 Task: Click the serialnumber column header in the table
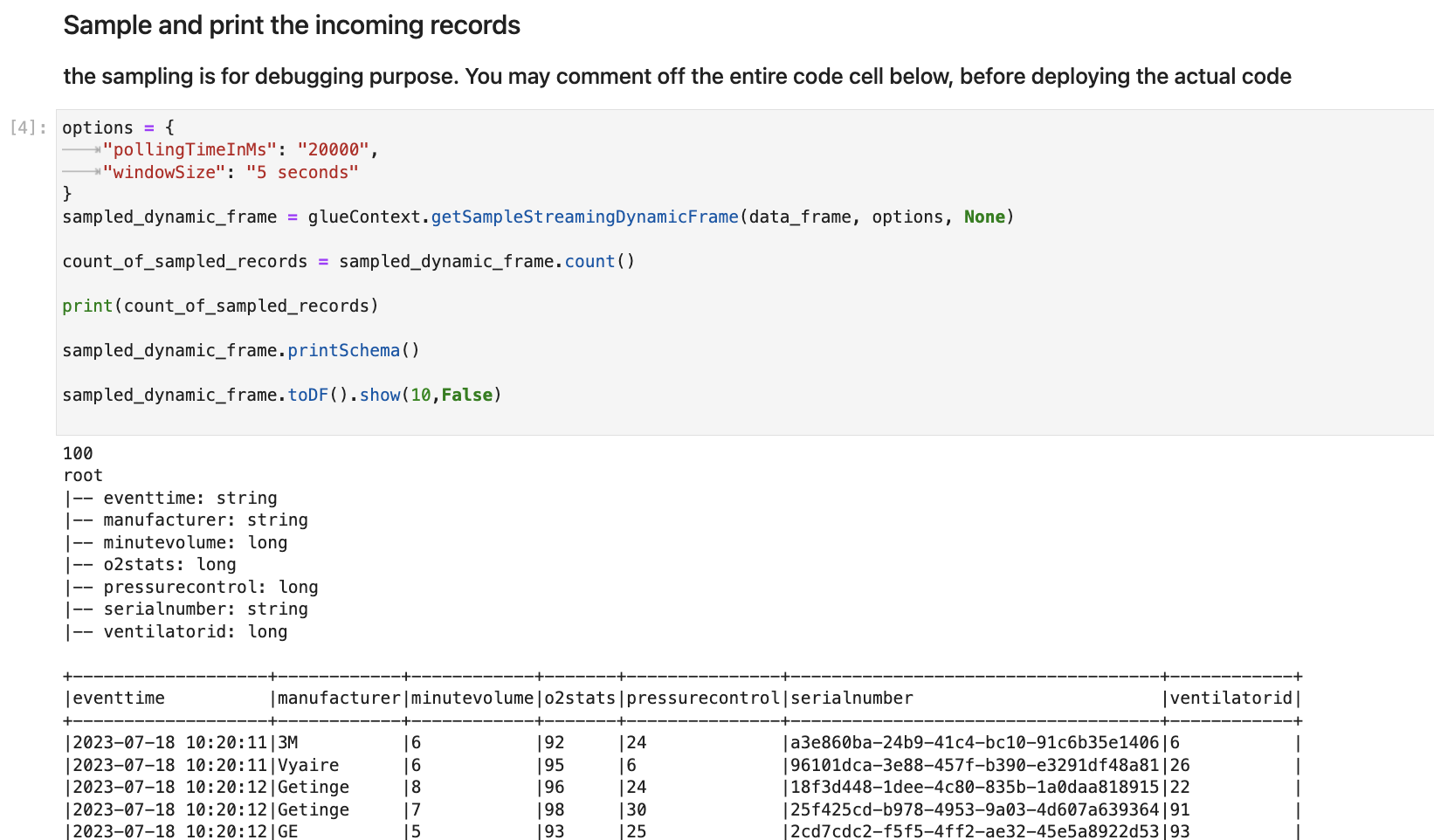pos(851,699)
